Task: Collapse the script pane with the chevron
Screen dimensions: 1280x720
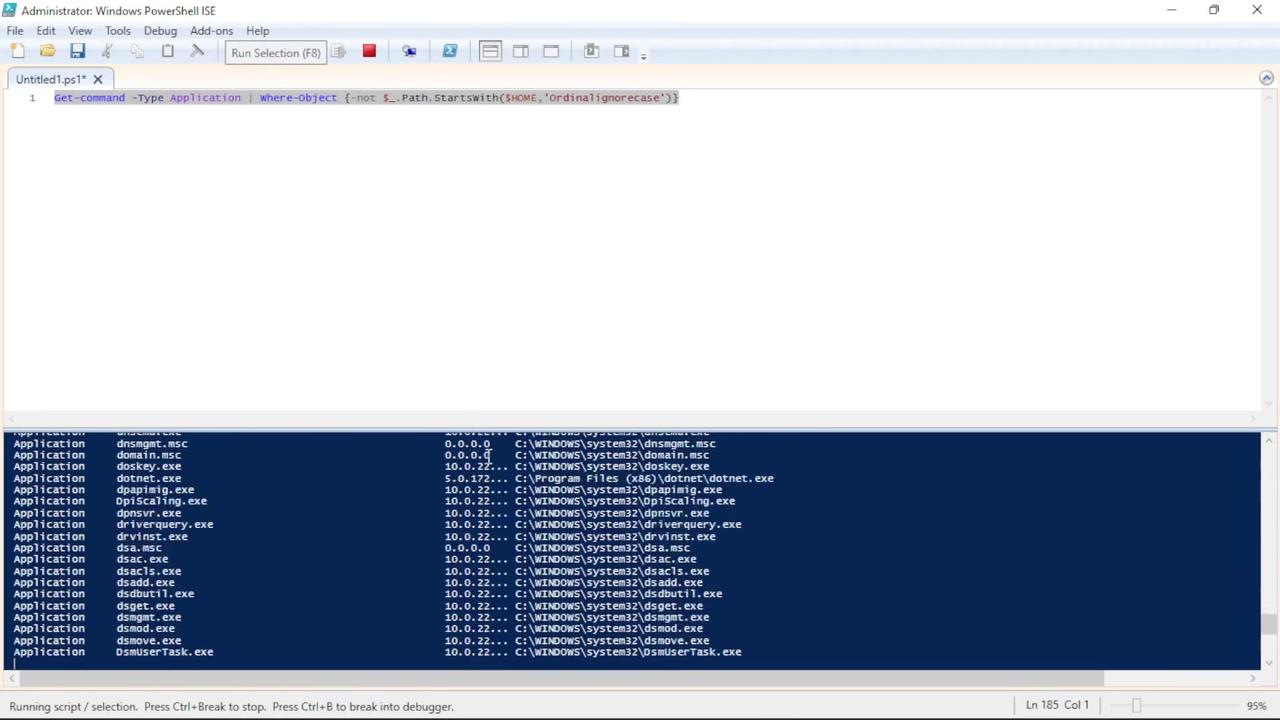Action: pos(1266,77)
